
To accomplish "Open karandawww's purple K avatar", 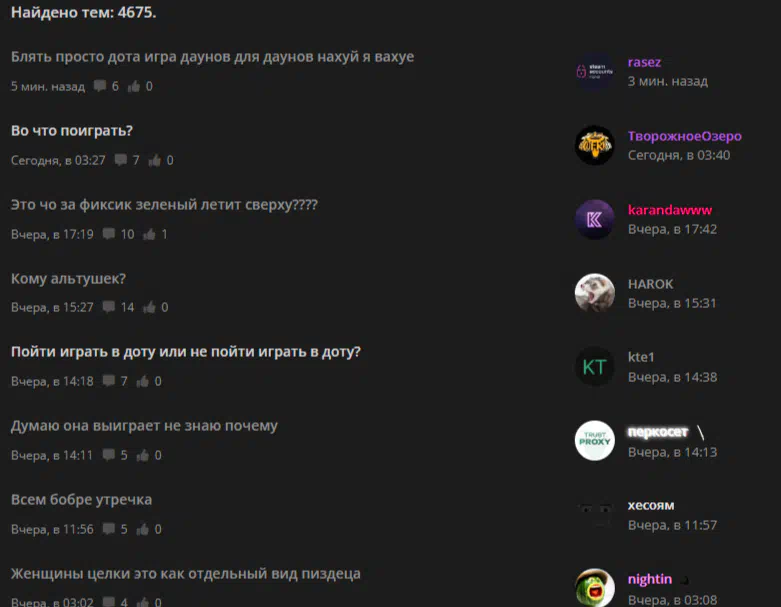I will [594, 220].
